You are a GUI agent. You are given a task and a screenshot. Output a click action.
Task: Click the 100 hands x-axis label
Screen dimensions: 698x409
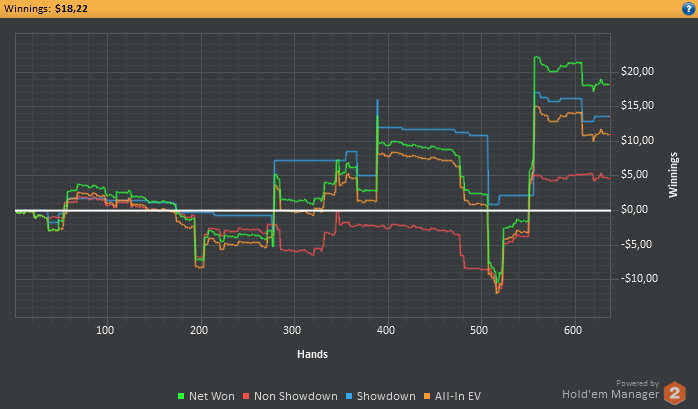(x=105, y=330)
